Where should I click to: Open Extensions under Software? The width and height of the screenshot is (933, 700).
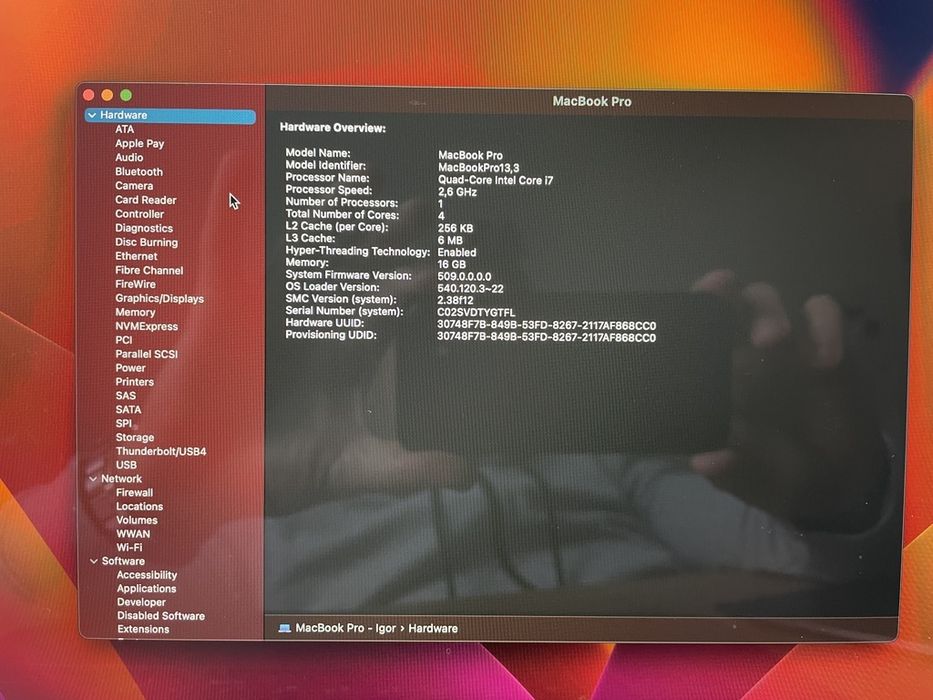tap(143, 629)
